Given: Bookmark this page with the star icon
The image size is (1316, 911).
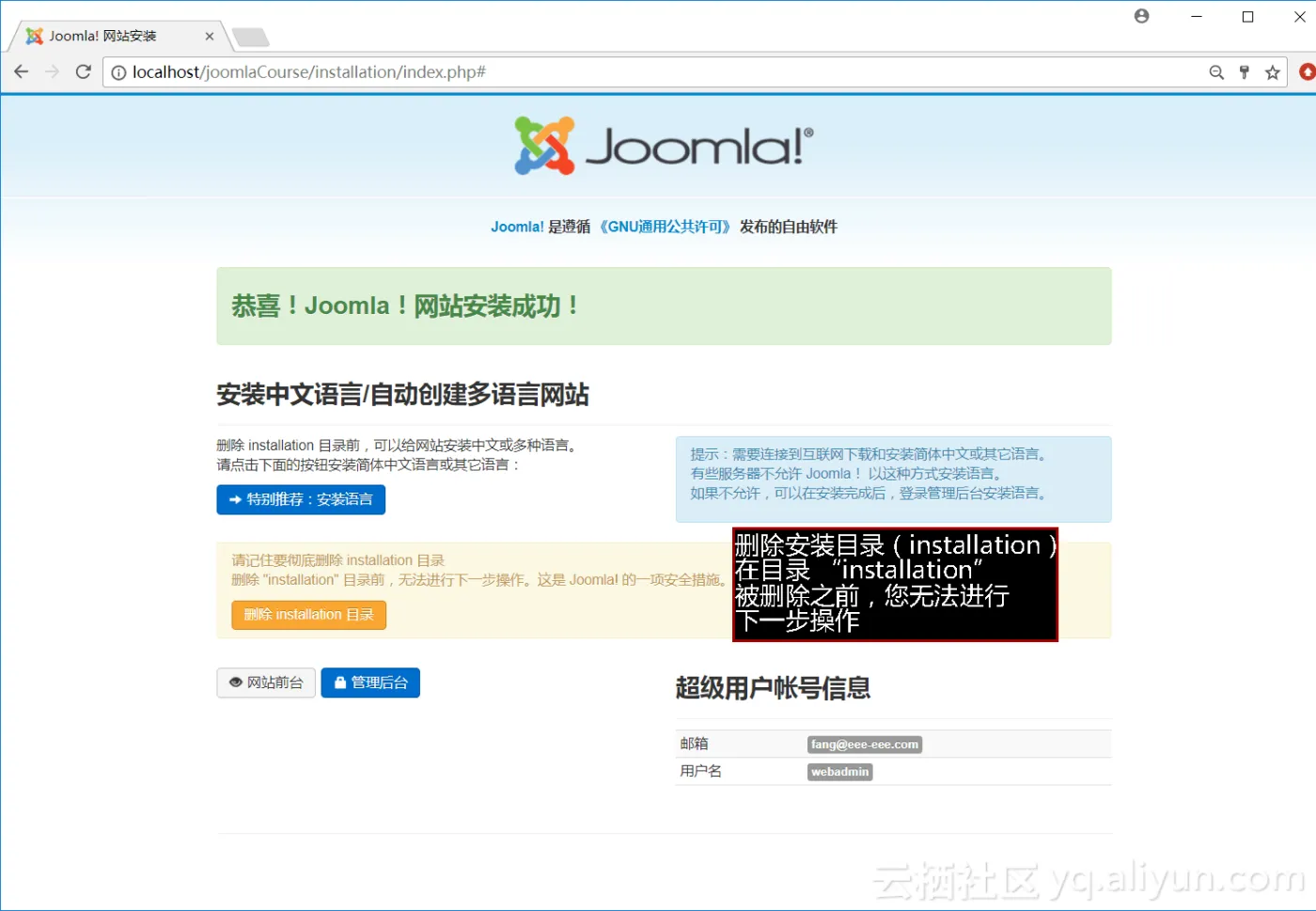Looking at the screenshot, I should point(1273,72).
